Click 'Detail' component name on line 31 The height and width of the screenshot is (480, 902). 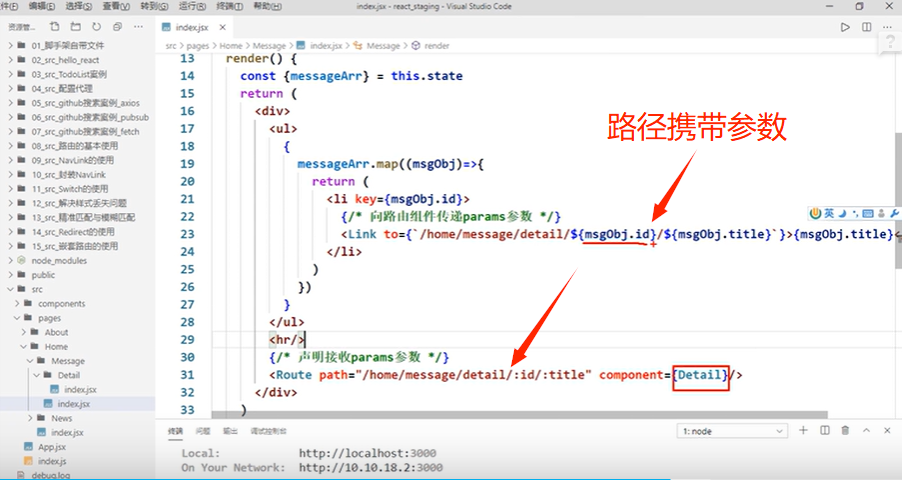coord(701,375)
